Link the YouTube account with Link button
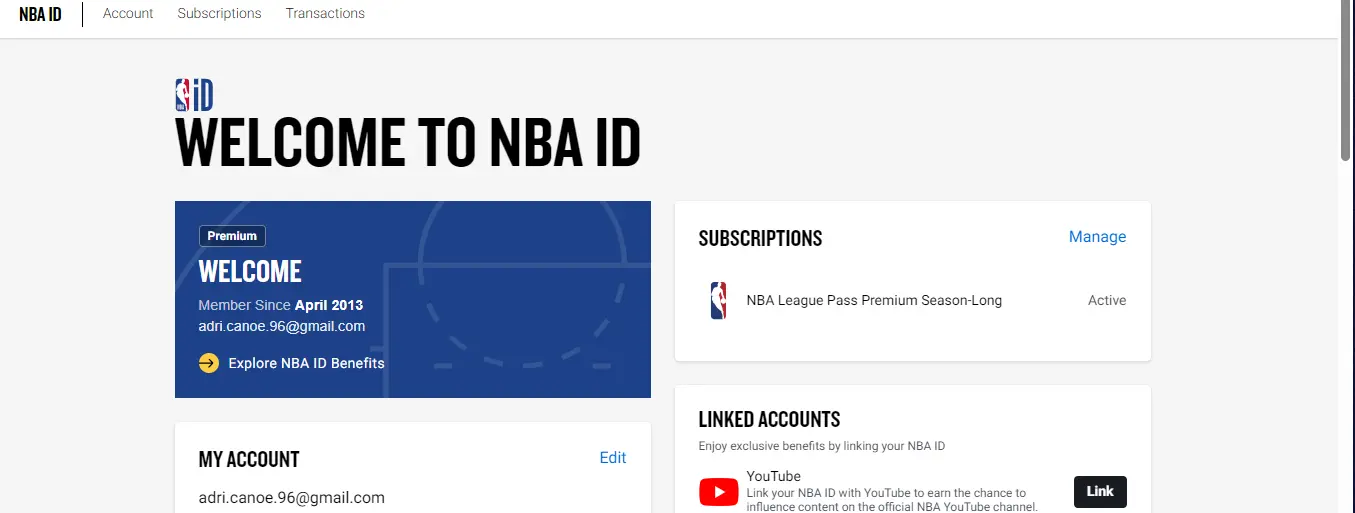Image resolution: width=1355 pixels, height=513 pixels. pos(1100,492)
